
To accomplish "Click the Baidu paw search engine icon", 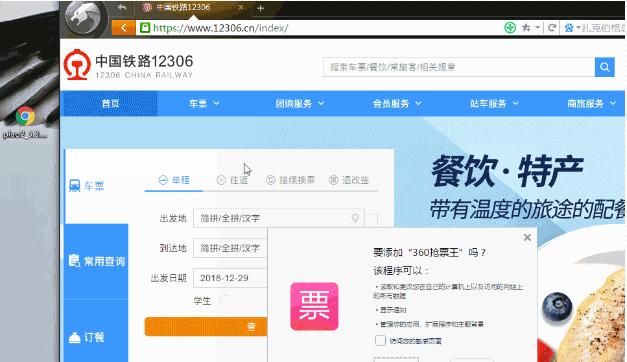I will click(569, 28).
